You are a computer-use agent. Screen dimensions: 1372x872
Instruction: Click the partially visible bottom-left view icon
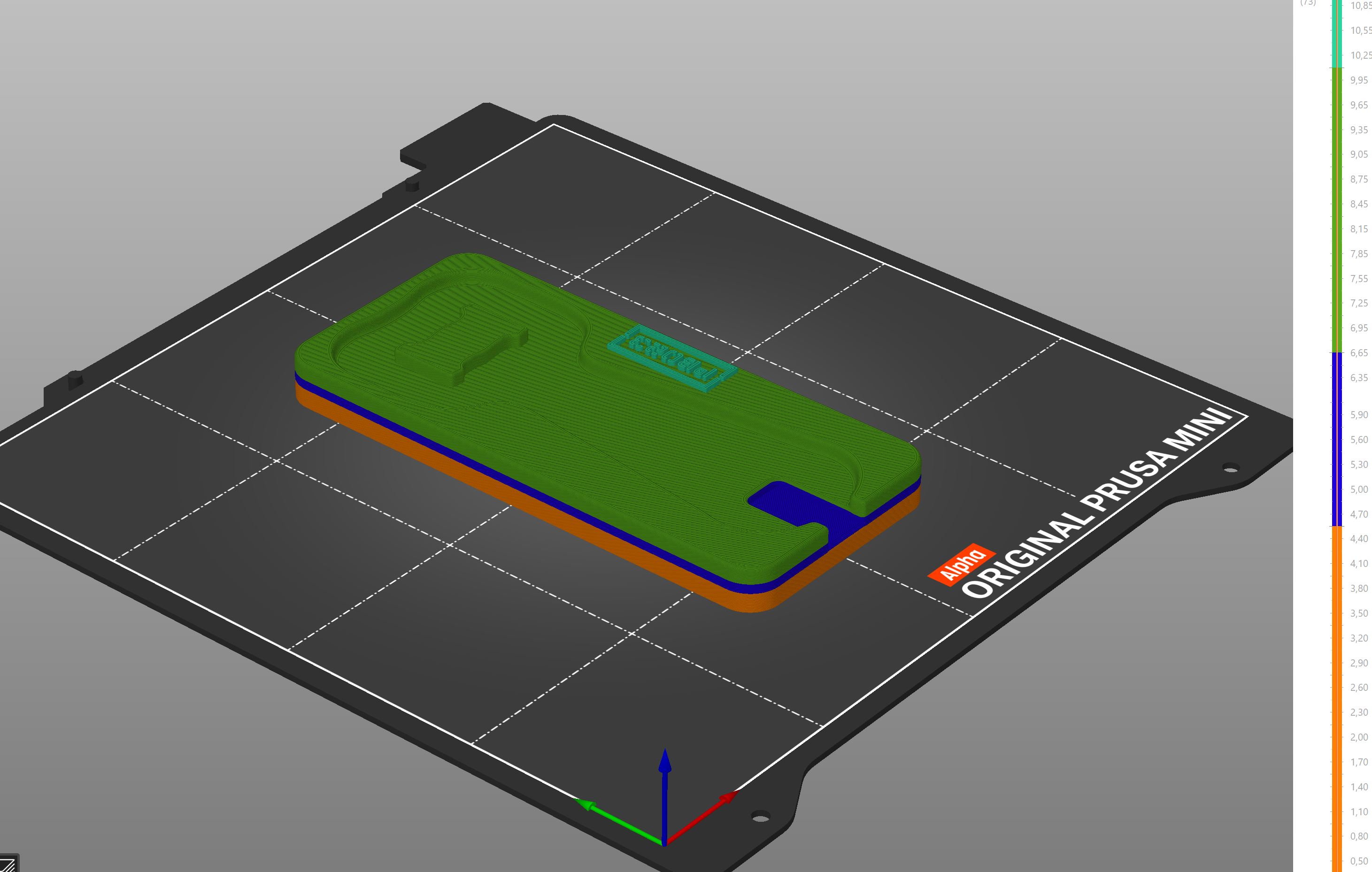(x=8, y=863)
